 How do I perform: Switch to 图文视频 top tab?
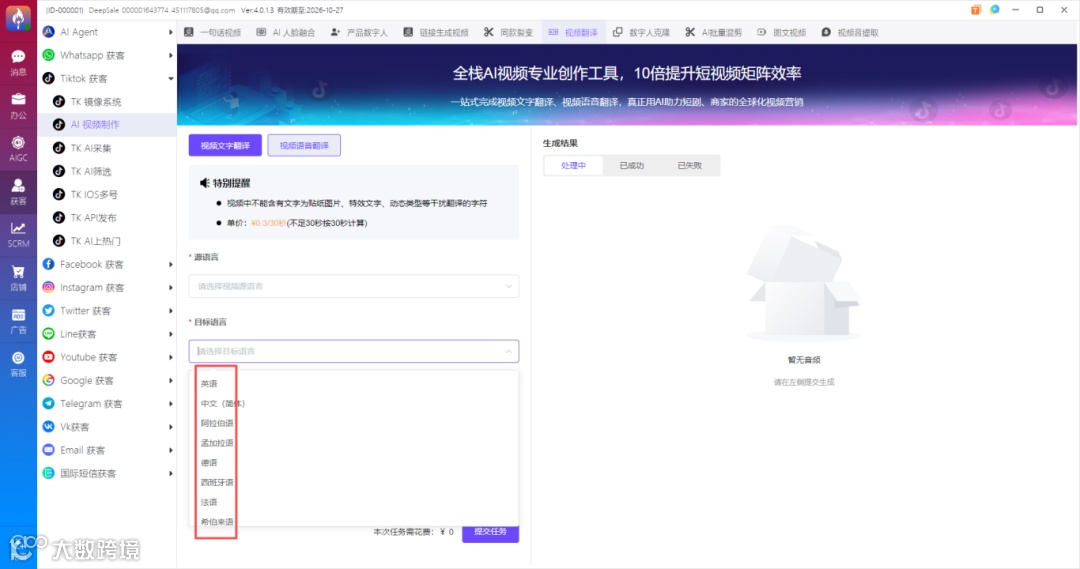[x=782, y=32]
